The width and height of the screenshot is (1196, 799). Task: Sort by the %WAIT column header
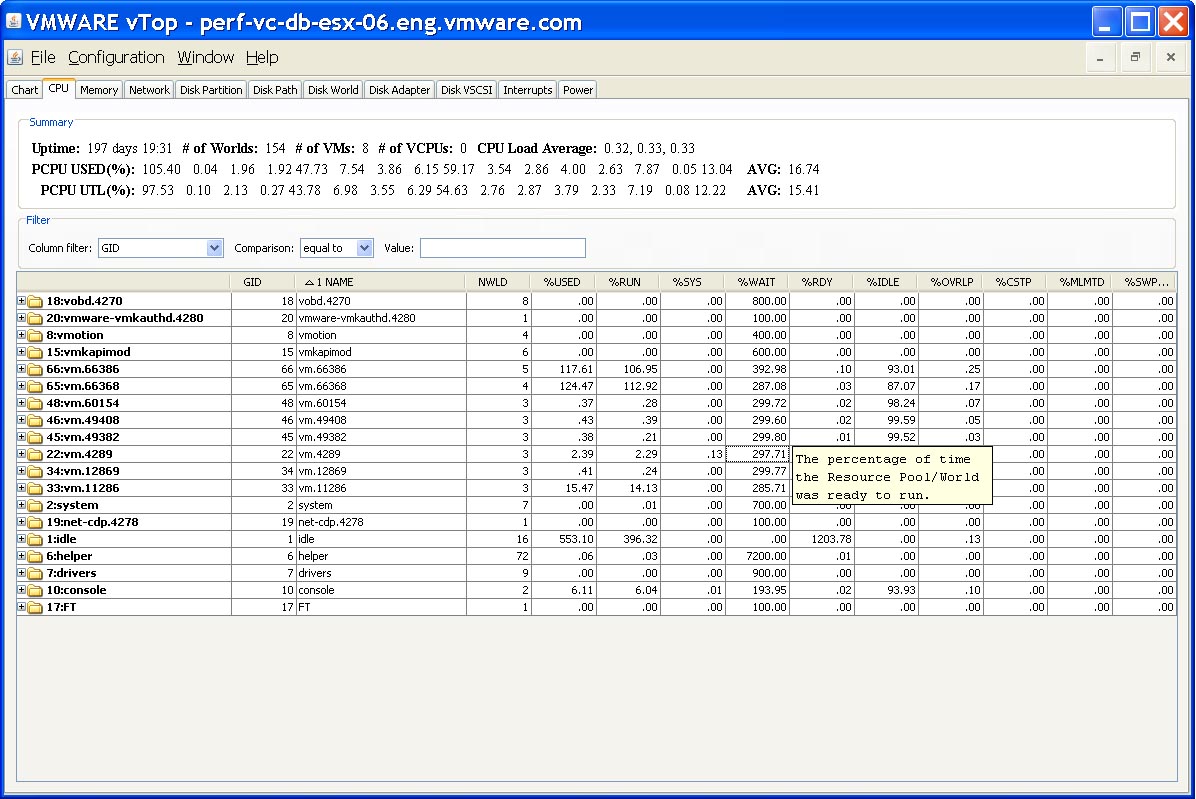click(757, 282)
